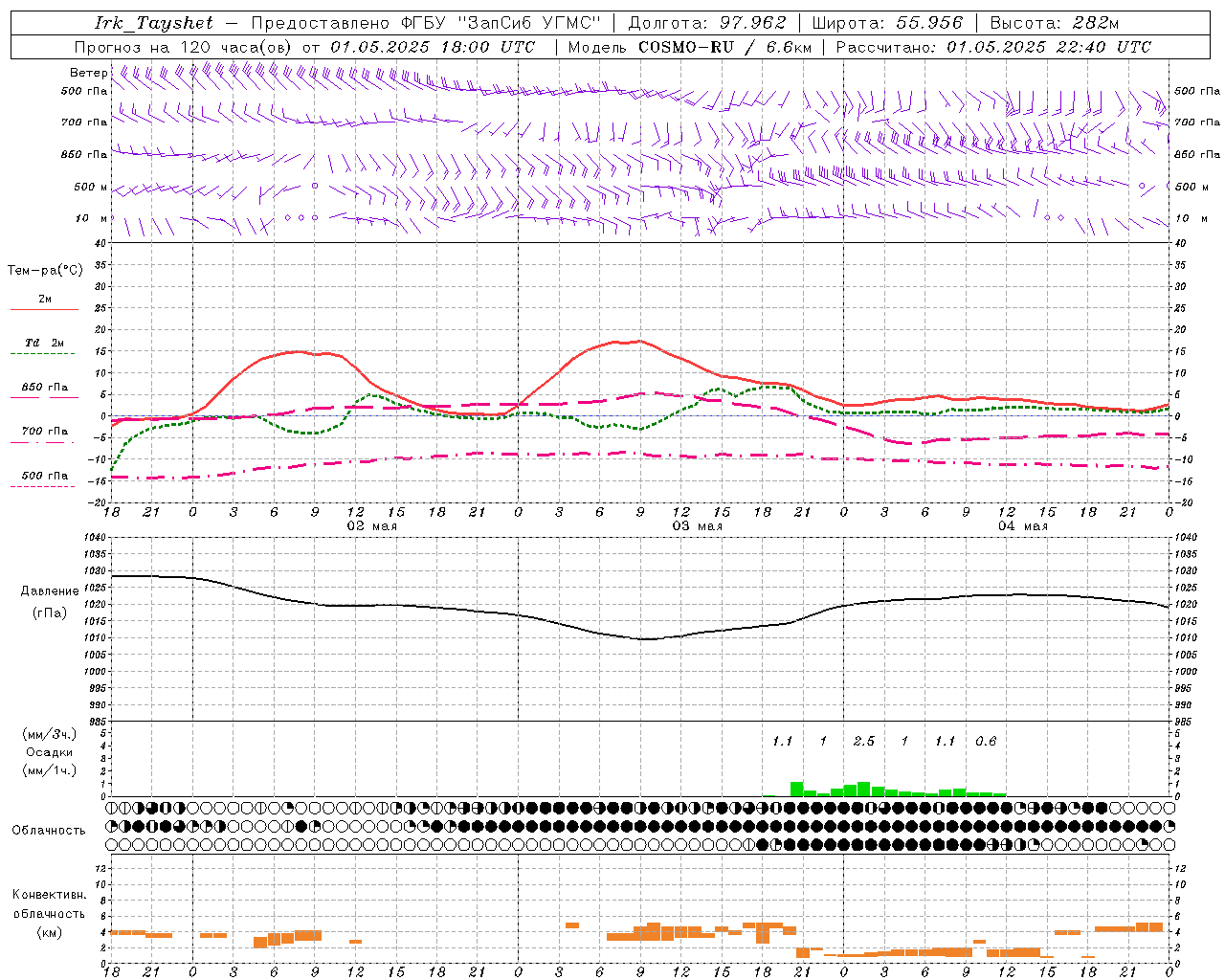The image size is (1225, 980).
Task: Select the 0.6 three-hour precipitation value
Action: (986, 741)
